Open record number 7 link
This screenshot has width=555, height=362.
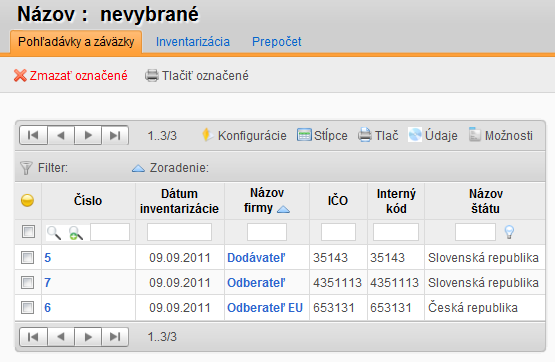48,283
